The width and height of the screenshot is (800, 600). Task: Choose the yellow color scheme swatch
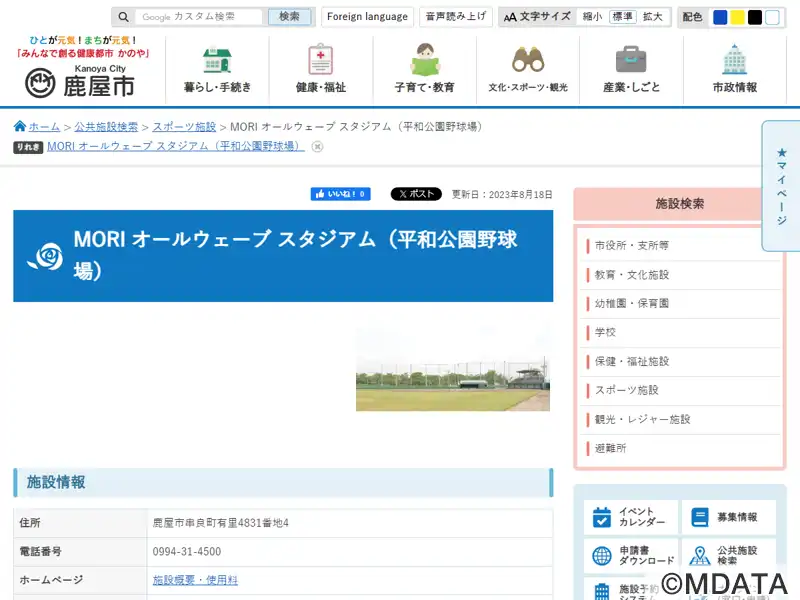pos(737,17)
